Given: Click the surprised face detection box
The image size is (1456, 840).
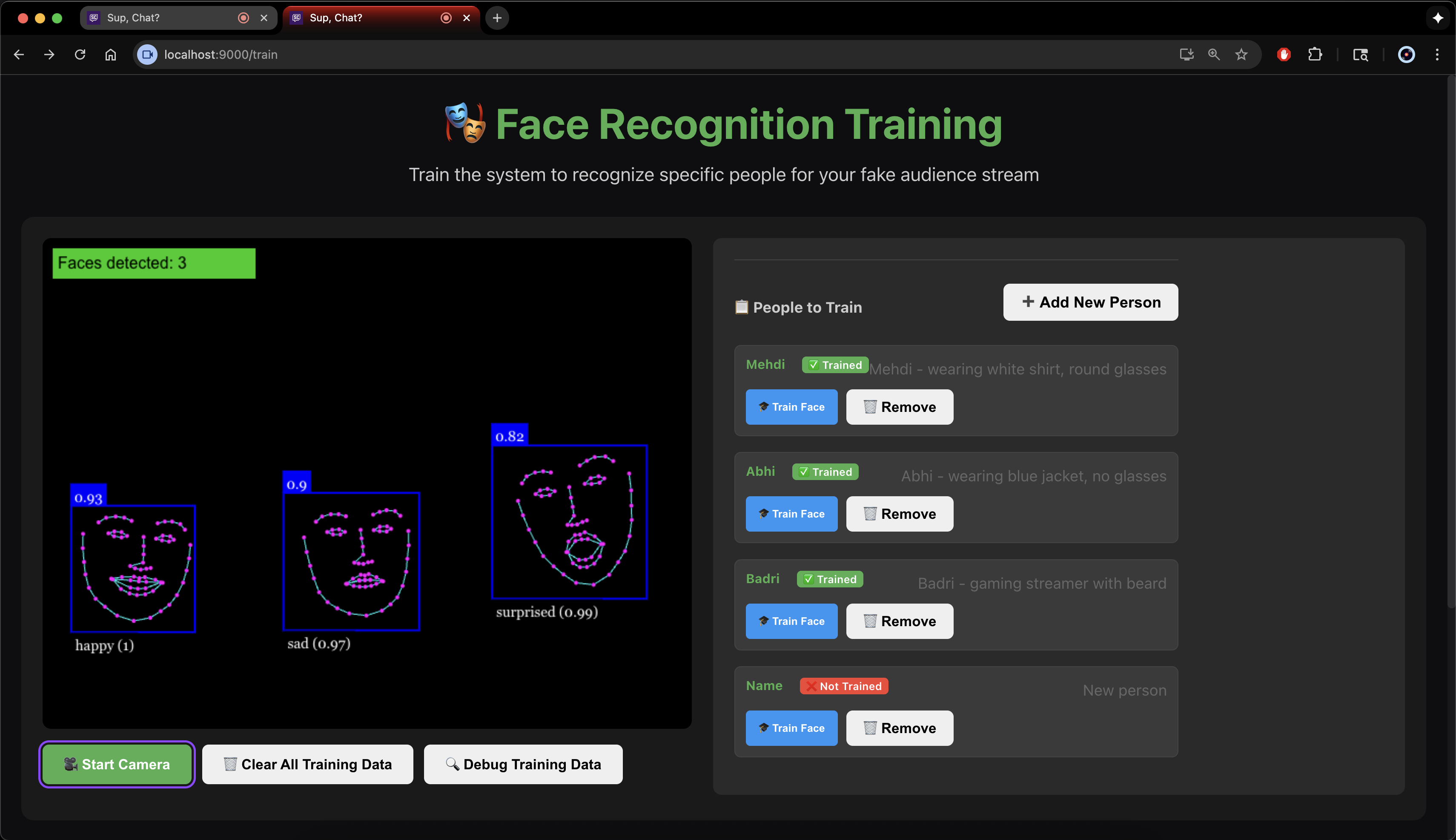Looking at the screenshot, I should coord(569,521).
